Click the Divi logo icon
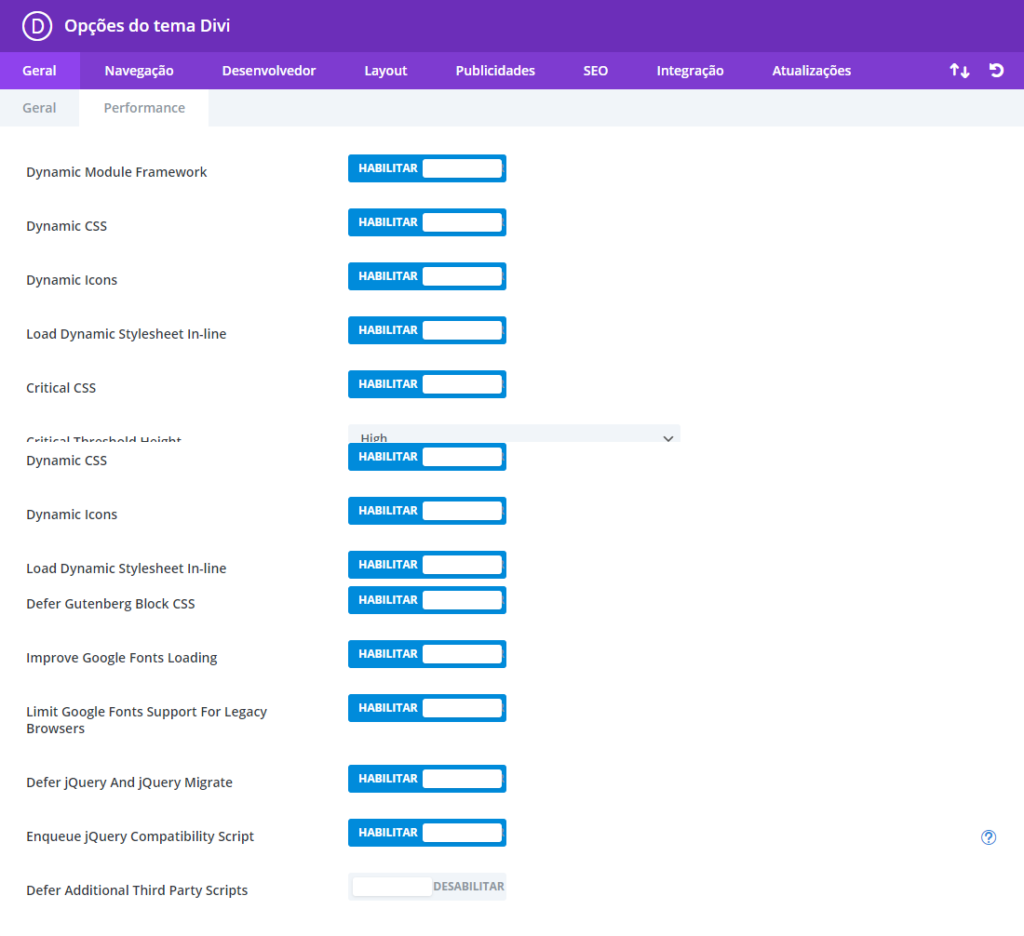 35,26
